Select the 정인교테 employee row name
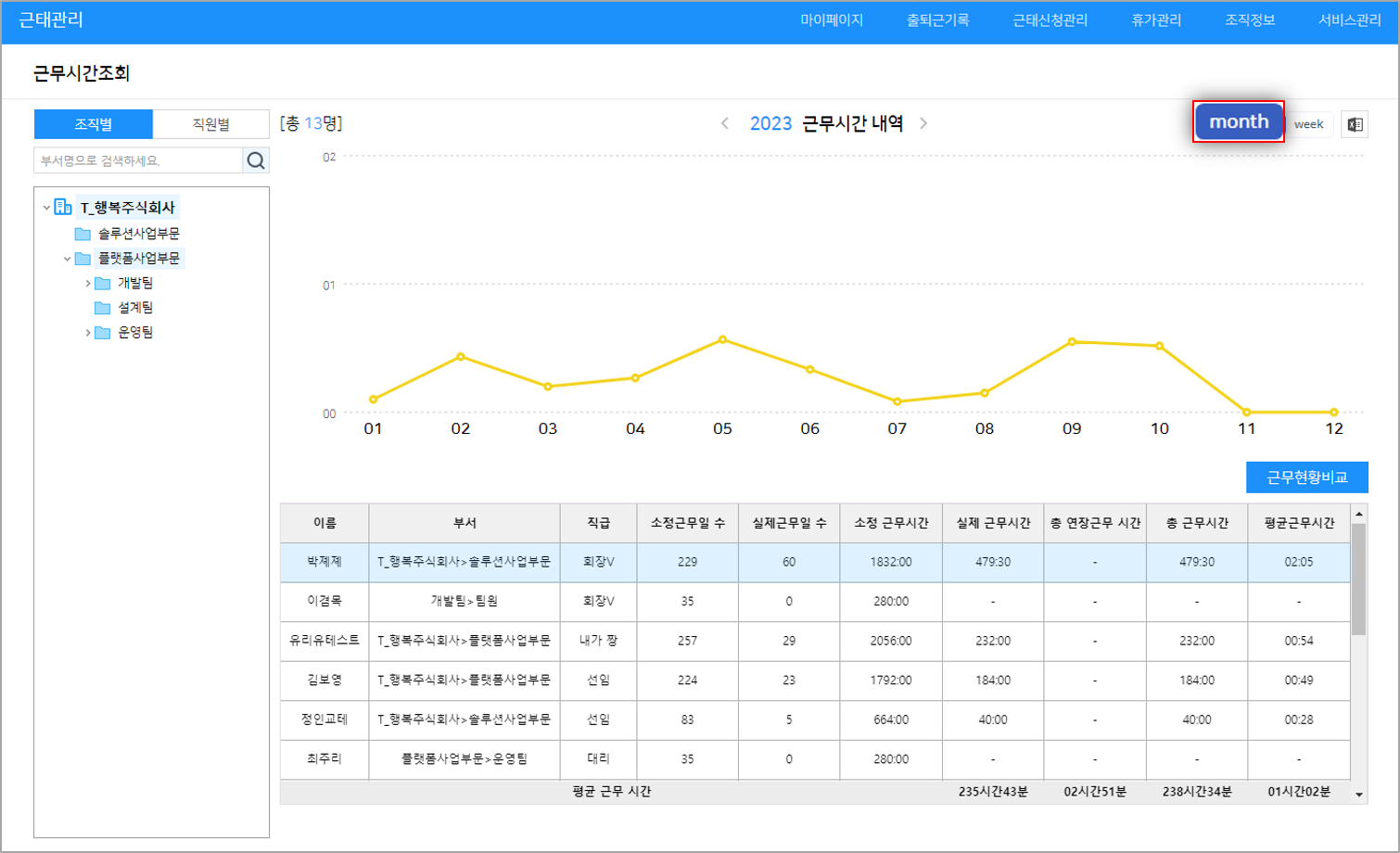This screenshot has height=853, width=1400. click(325, 719)
